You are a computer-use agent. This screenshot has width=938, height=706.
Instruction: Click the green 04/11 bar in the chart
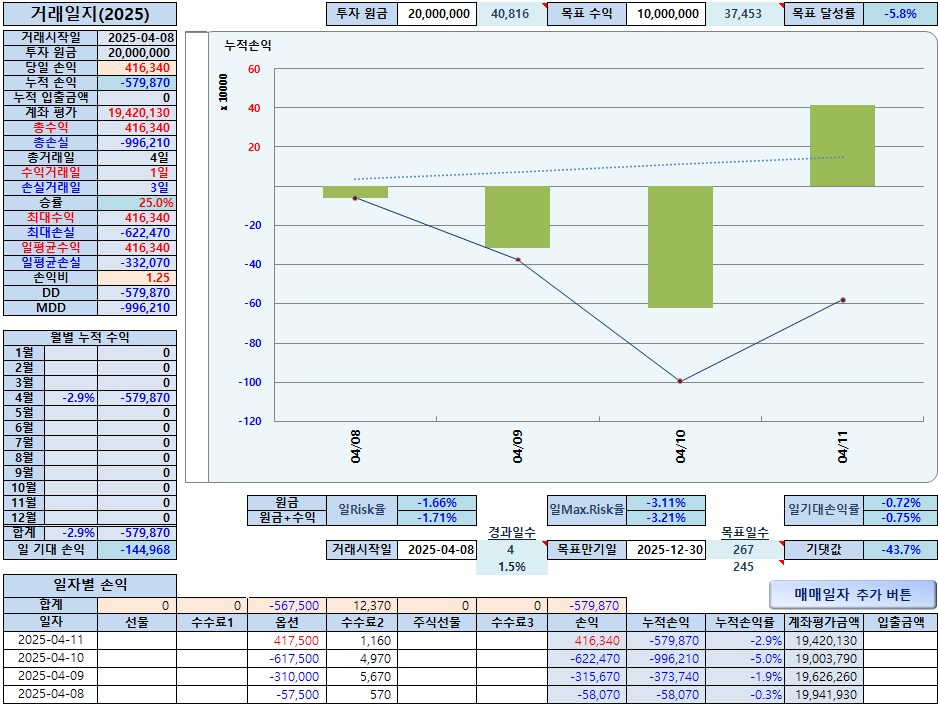(x=842, y=145)
